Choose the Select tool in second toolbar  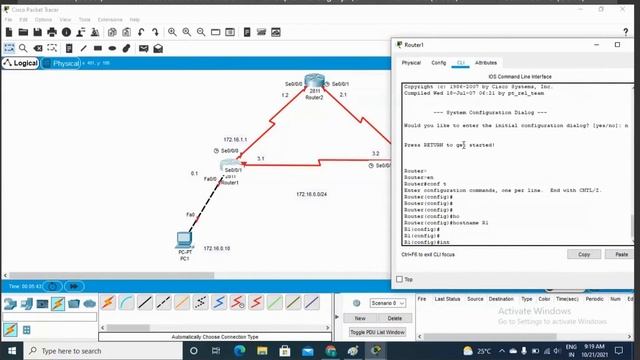click(x=9, y=48)
